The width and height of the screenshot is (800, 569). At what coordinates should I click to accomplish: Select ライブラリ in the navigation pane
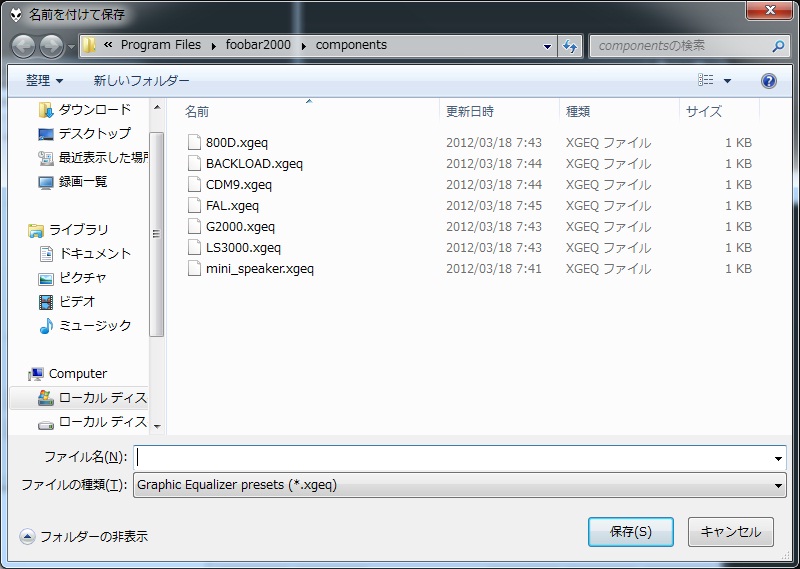[68, 230]
